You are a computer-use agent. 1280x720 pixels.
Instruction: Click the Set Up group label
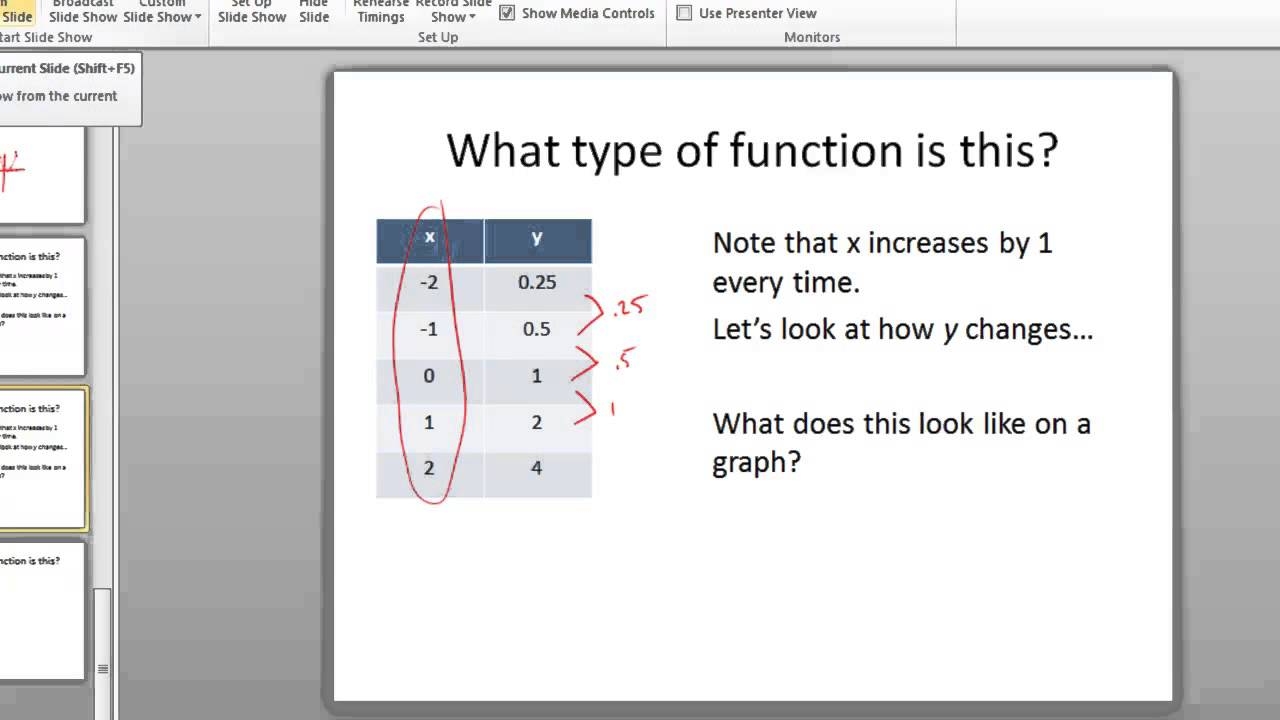coord(437,37)
